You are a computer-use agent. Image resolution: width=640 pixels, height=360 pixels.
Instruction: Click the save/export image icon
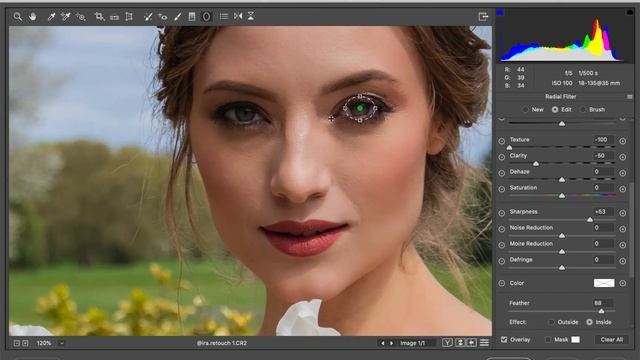483,16
